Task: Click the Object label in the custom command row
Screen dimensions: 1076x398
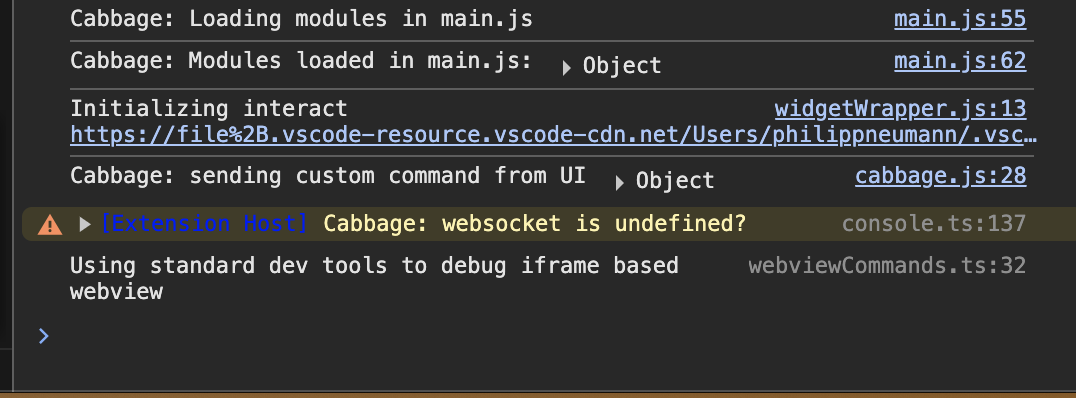Action: 675,181
